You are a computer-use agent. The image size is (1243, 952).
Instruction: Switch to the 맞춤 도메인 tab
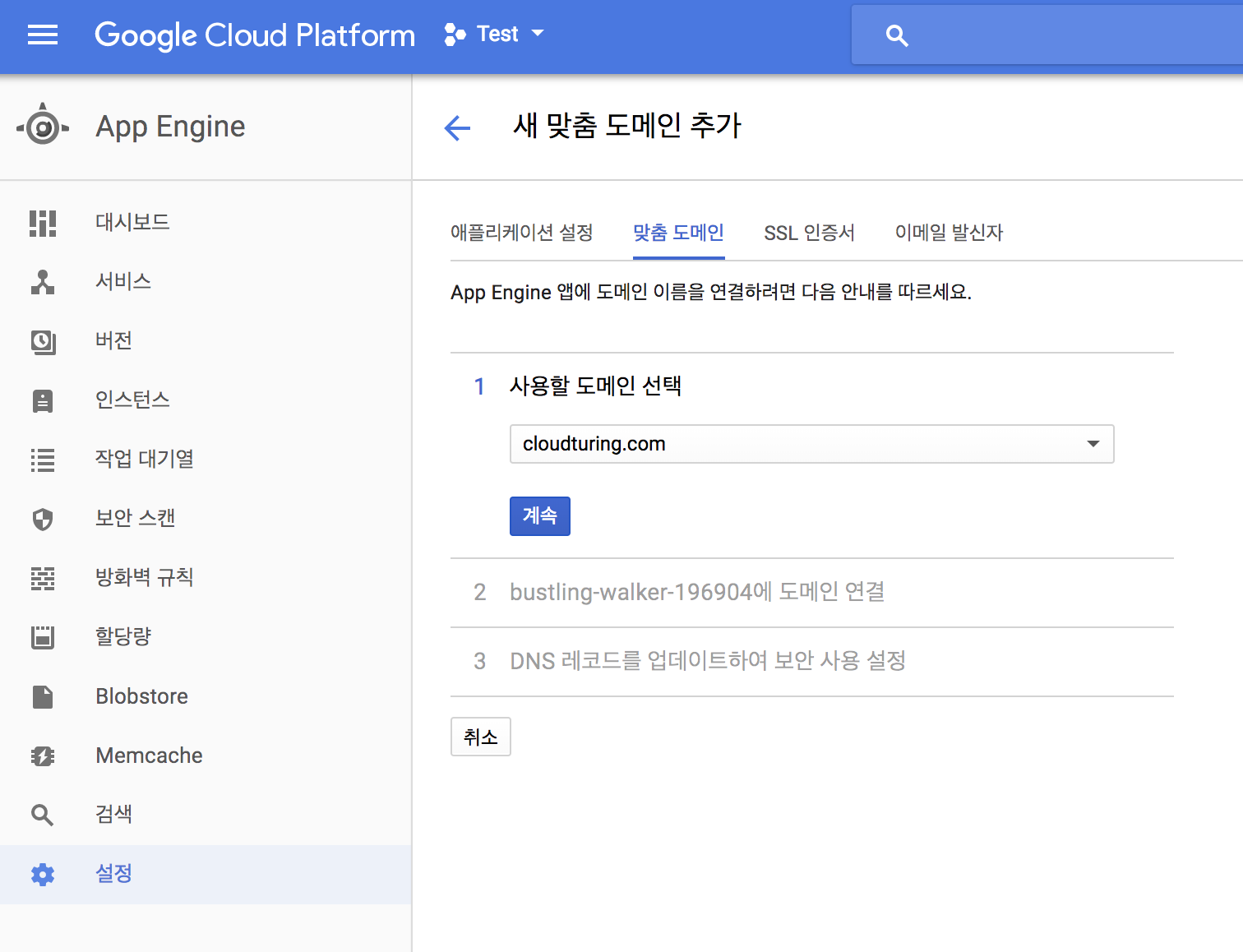[x=678, y=233]
